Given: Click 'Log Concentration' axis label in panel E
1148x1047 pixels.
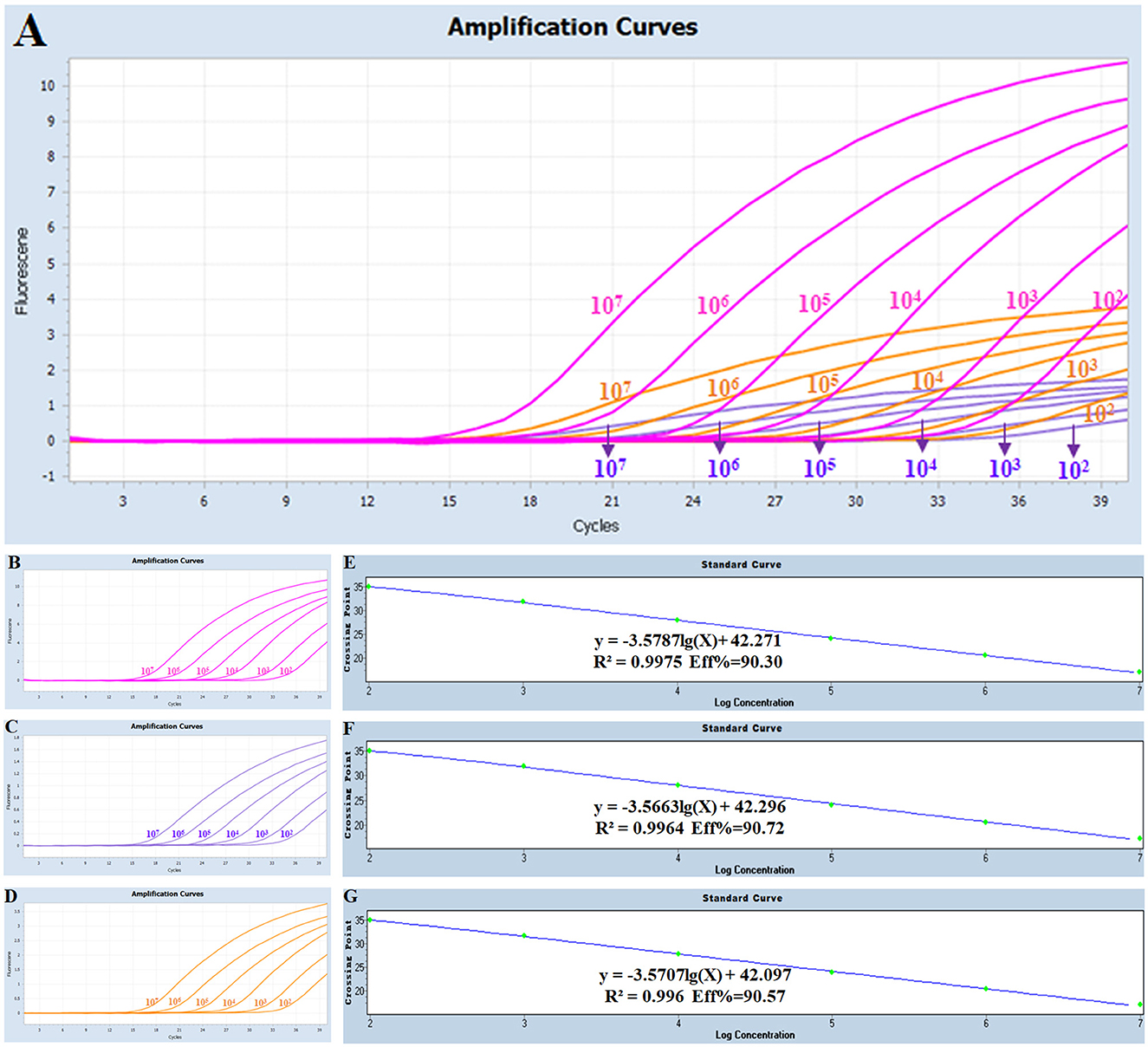Looking at the screenshot, I should [x=754, y=703].
